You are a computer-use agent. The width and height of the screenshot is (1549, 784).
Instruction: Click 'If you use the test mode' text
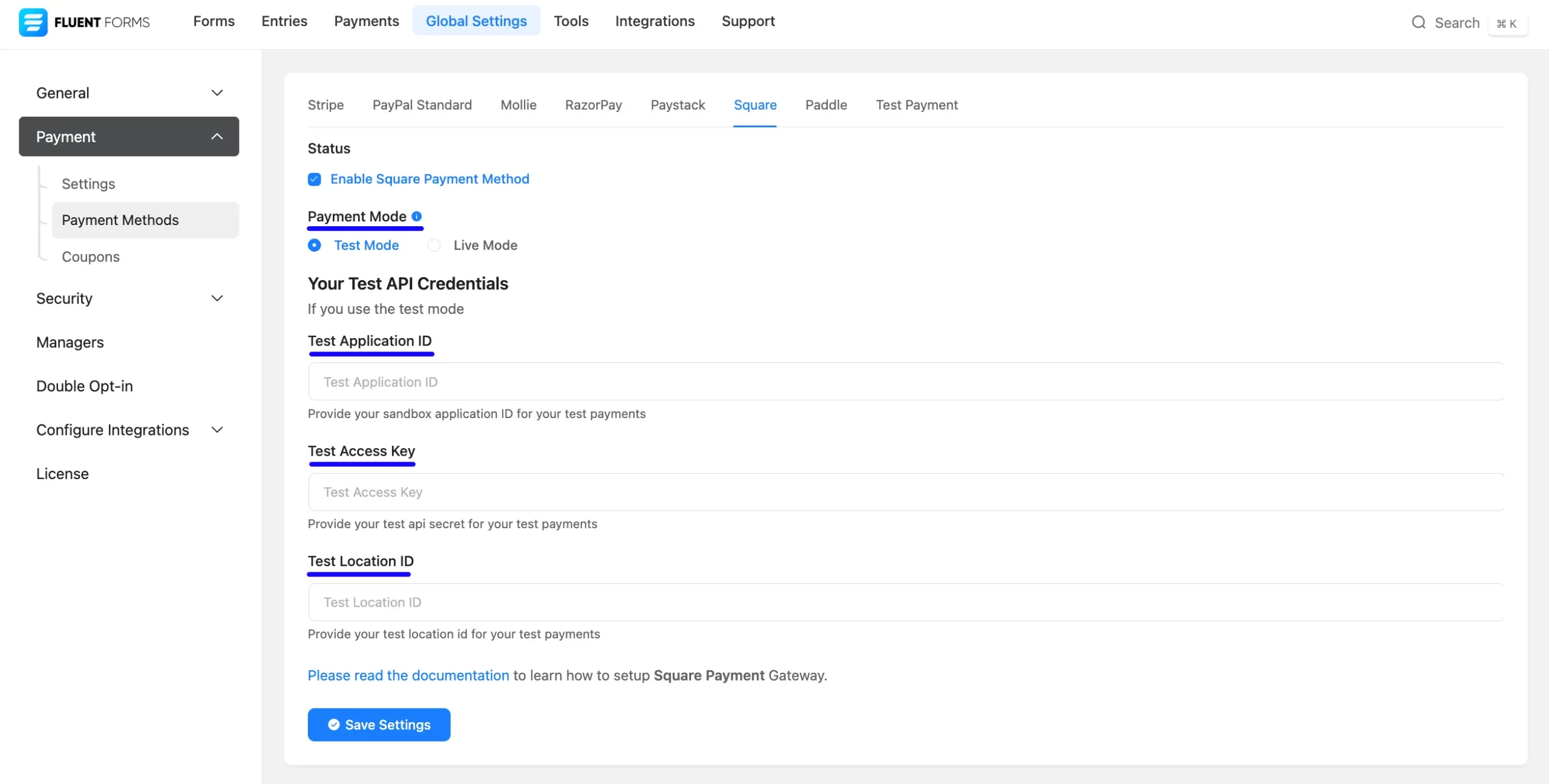386,309
